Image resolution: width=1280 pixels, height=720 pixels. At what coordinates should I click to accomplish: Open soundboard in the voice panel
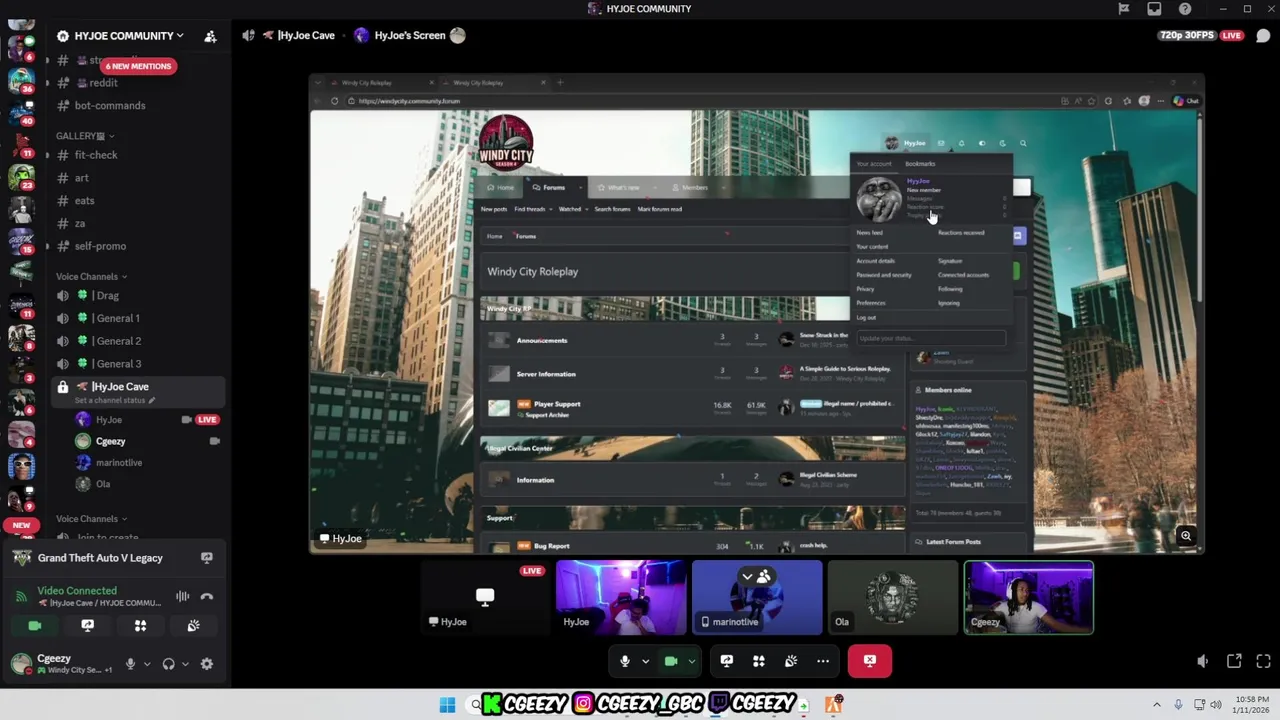point(193,626)
